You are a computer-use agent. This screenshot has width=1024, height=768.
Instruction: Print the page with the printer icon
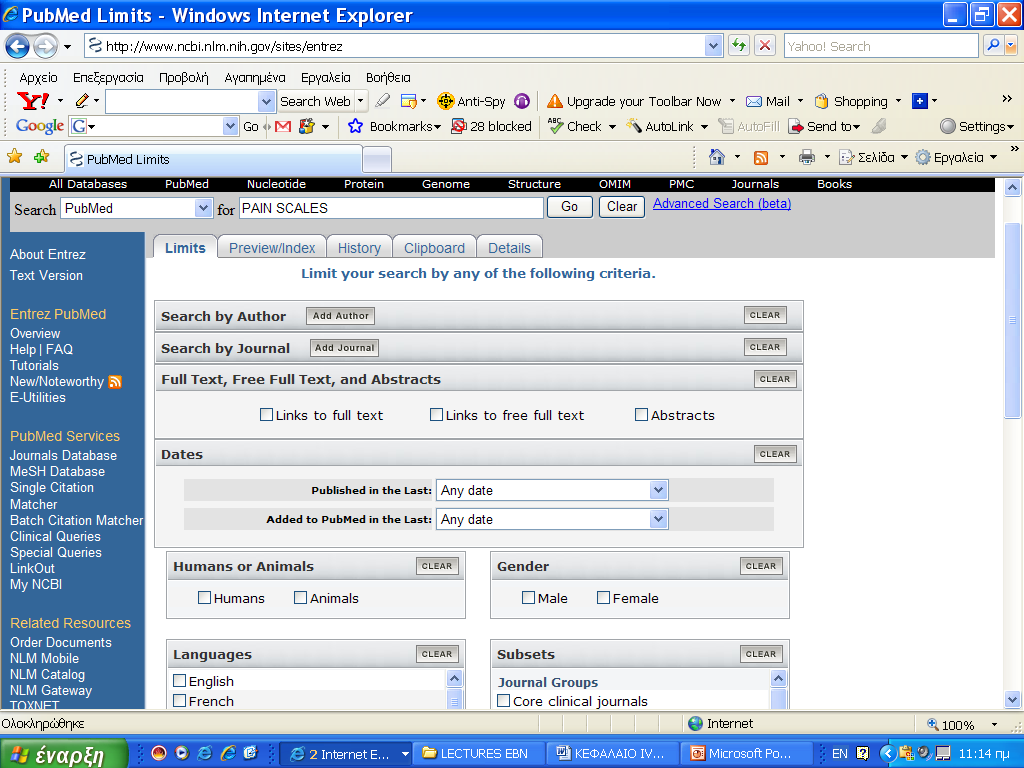coord(807,157)
